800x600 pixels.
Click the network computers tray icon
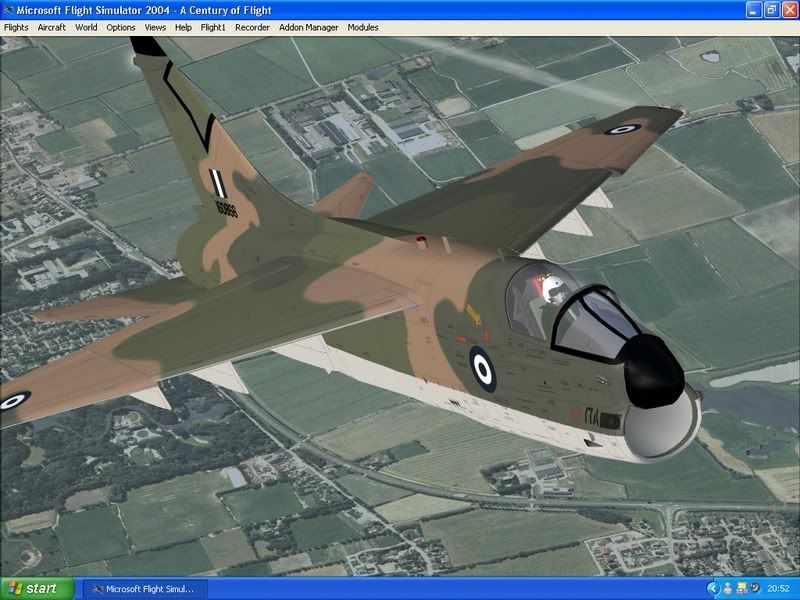point(741,589)
